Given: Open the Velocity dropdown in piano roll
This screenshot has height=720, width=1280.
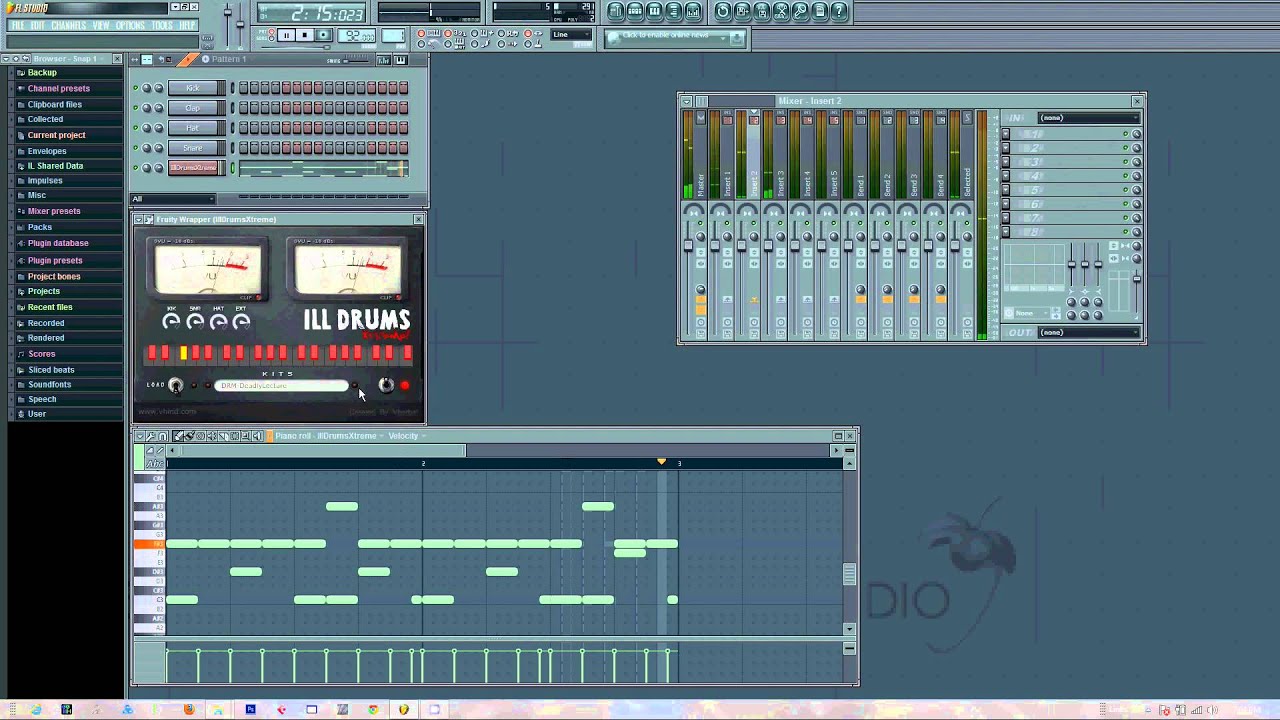Looking at the screenshot, I should (x=406, y=436).
